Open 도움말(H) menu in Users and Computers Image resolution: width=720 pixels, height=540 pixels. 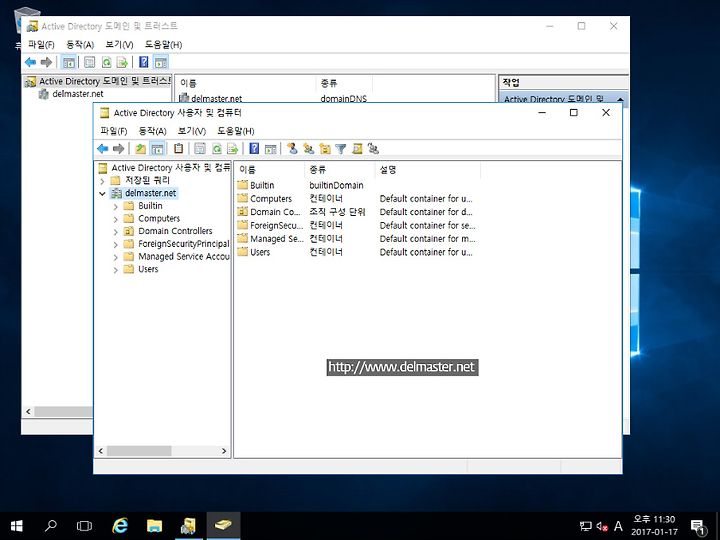point(236,131)
